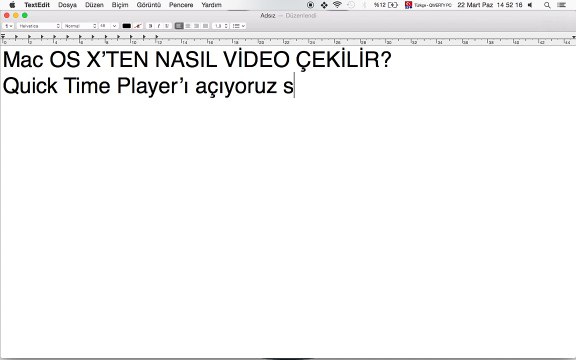Open the list bullets and numbering dropdown

tap(239, 26)
